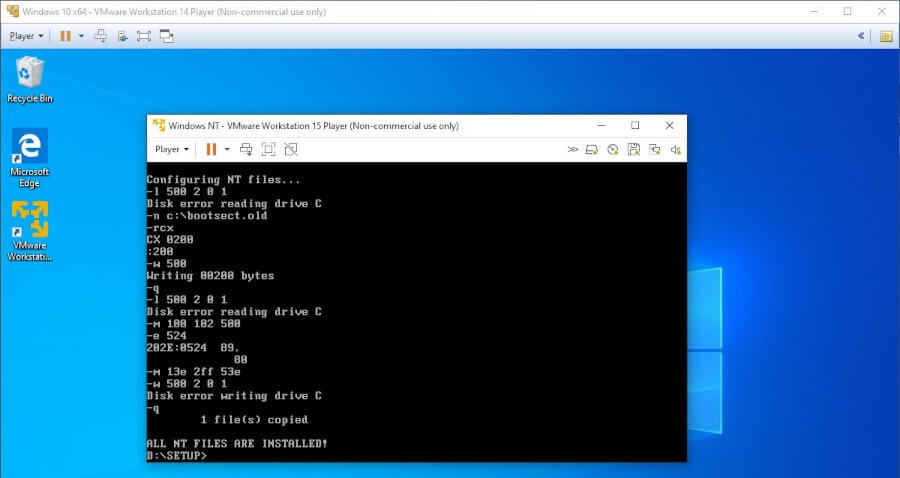Open the Recycle Bin desktop icon
Viewport: 900px width, 478px height.
tap(30, 80)
